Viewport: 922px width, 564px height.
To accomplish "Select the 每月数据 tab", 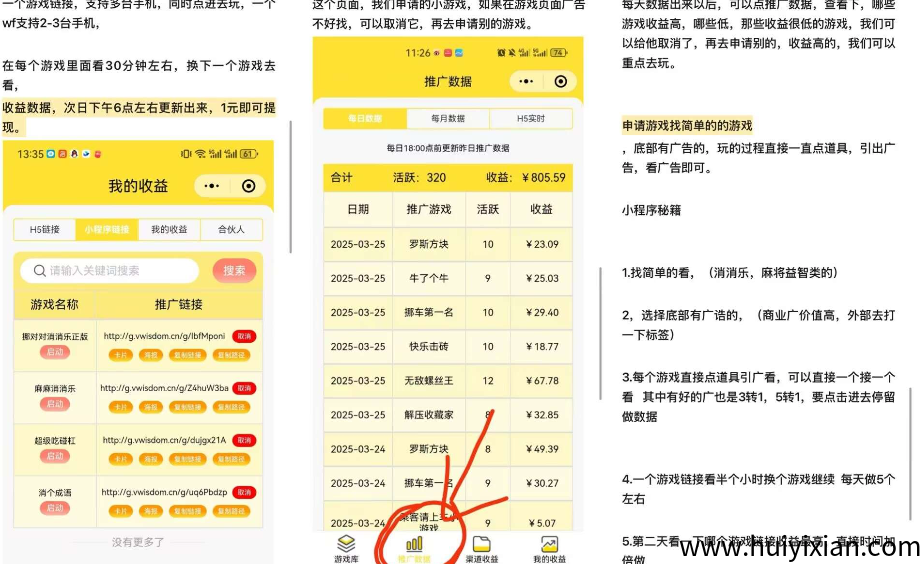I will (448, 119).
